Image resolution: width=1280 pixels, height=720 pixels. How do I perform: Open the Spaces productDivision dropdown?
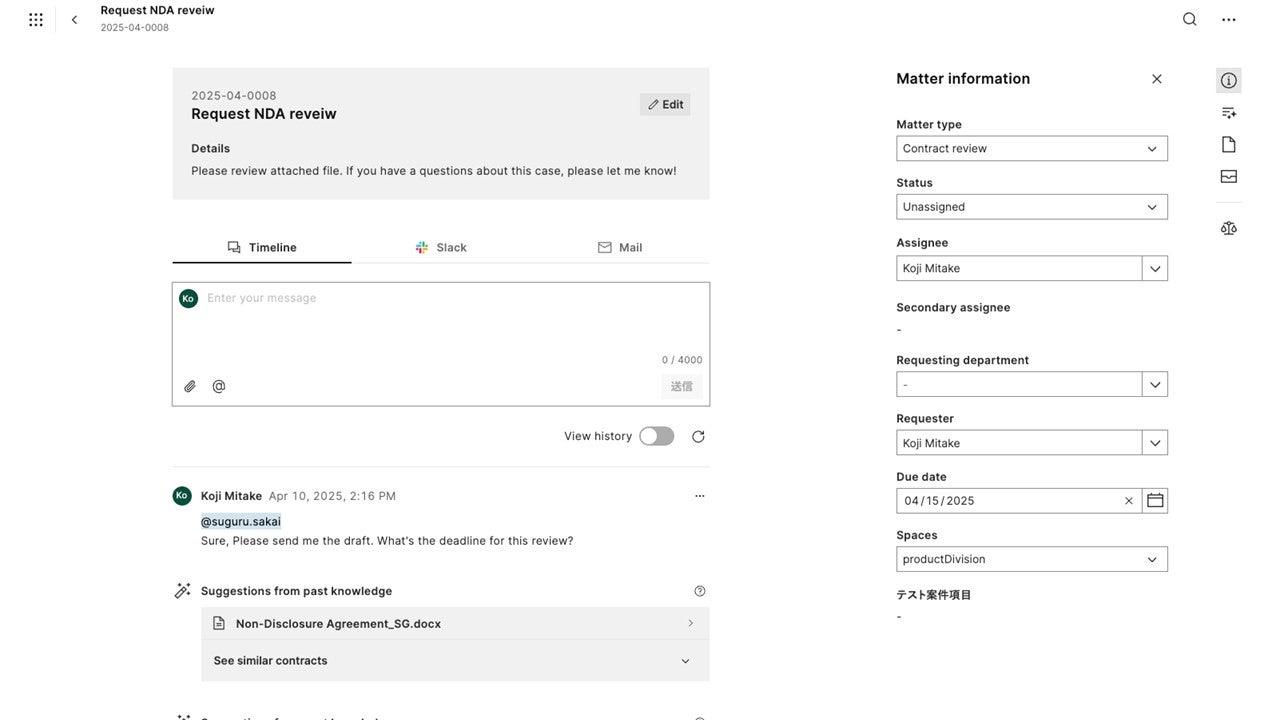click(1032, 559)
